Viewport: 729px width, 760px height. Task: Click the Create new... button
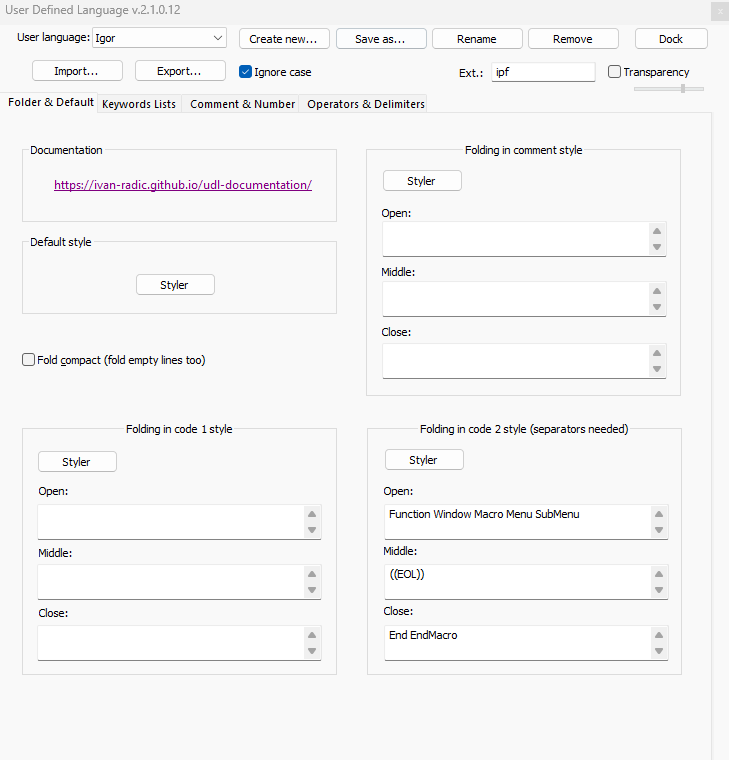(283, 39)
